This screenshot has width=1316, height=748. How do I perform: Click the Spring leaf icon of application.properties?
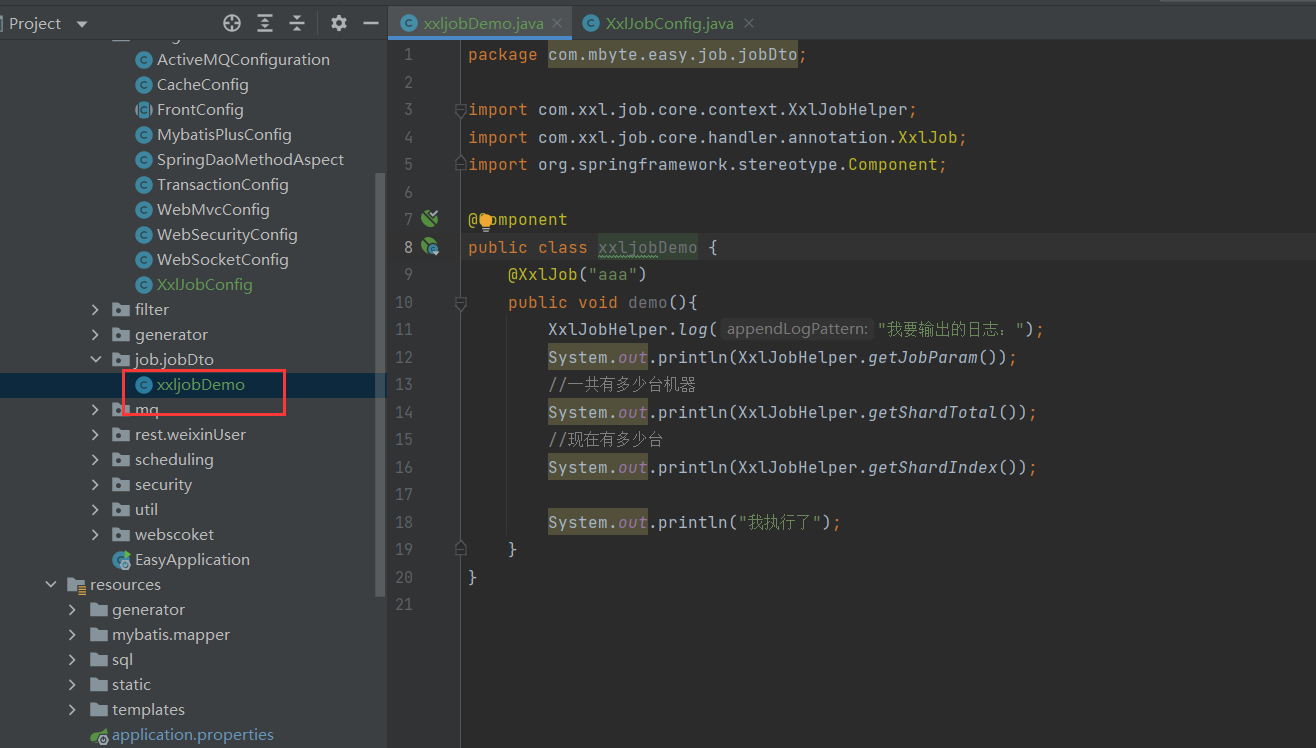point(99,736)
